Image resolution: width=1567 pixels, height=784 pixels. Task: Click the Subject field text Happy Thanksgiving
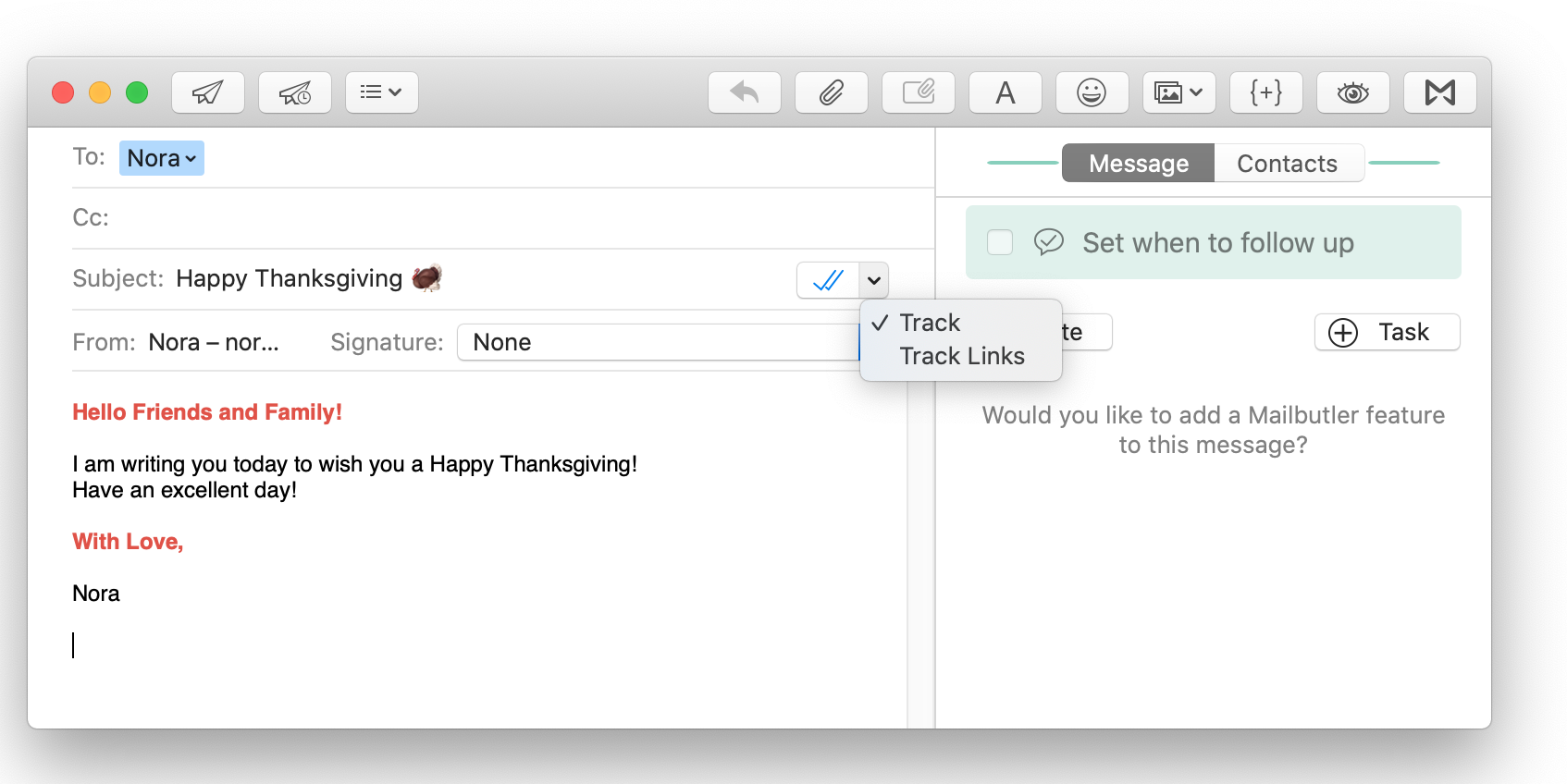point(289,278)
